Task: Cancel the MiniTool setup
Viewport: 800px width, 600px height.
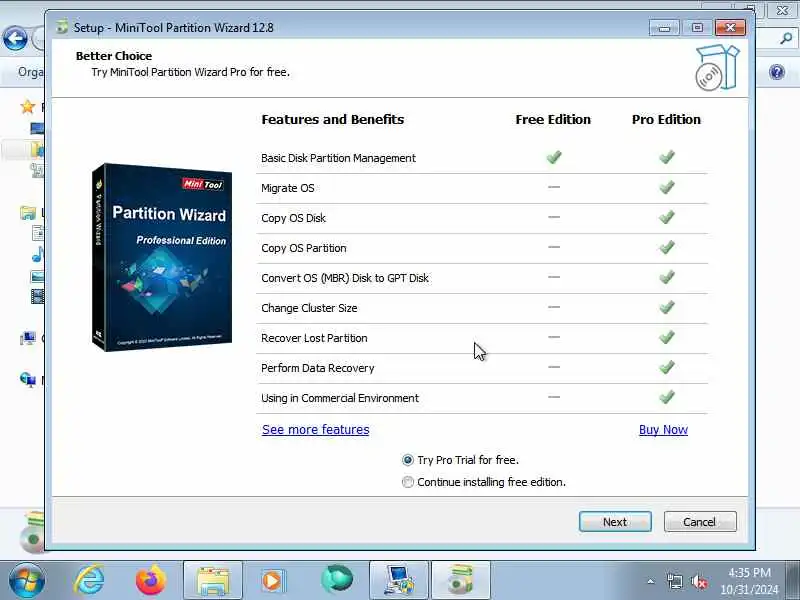Action: coord(699,521)
